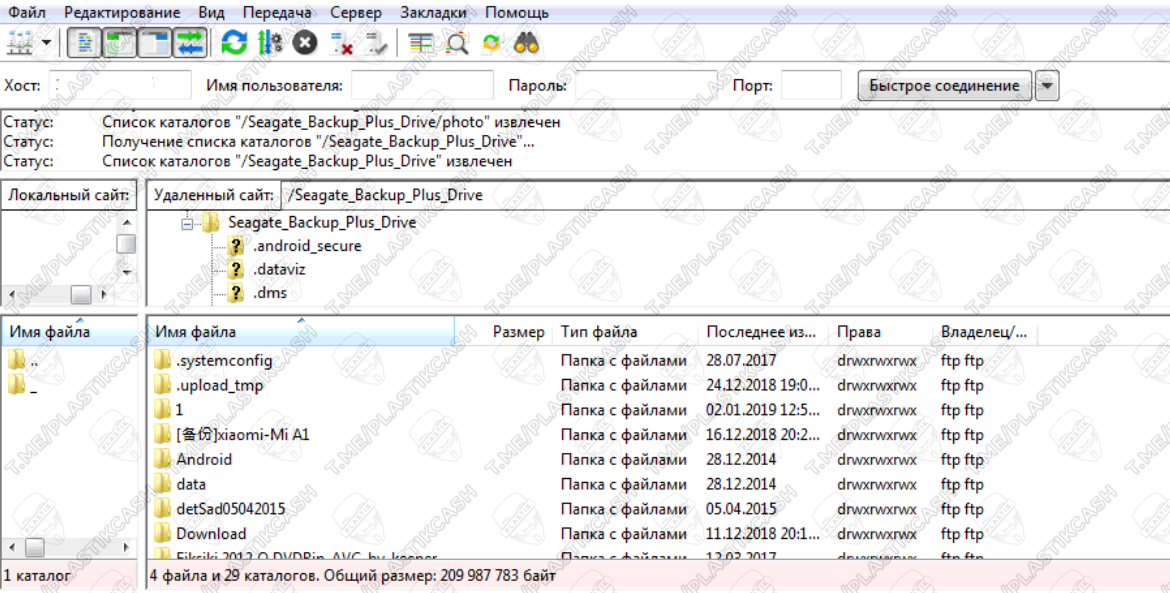
Task: Click the disconnect from server icon
Action: point(341,42)
